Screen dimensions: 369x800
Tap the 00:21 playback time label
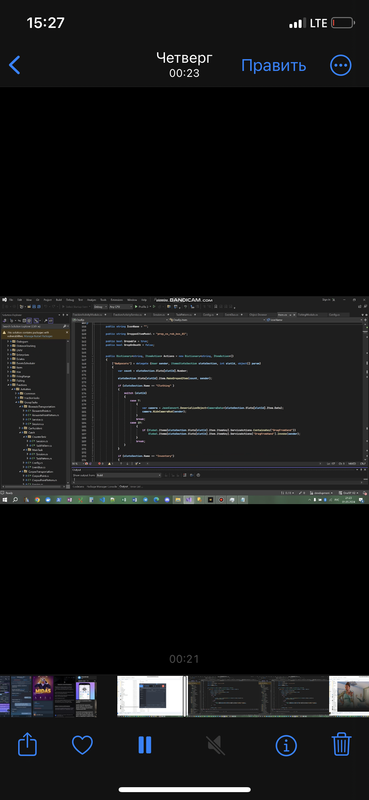(x=184, y=659)
